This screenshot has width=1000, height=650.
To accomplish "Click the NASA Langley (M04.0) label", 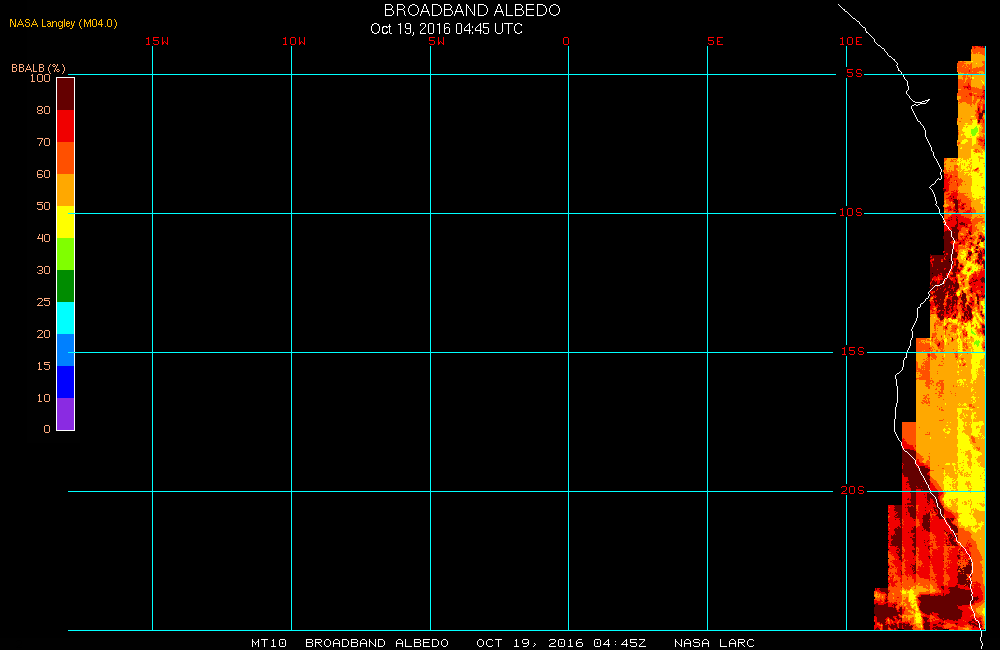I will click(63, 23).
